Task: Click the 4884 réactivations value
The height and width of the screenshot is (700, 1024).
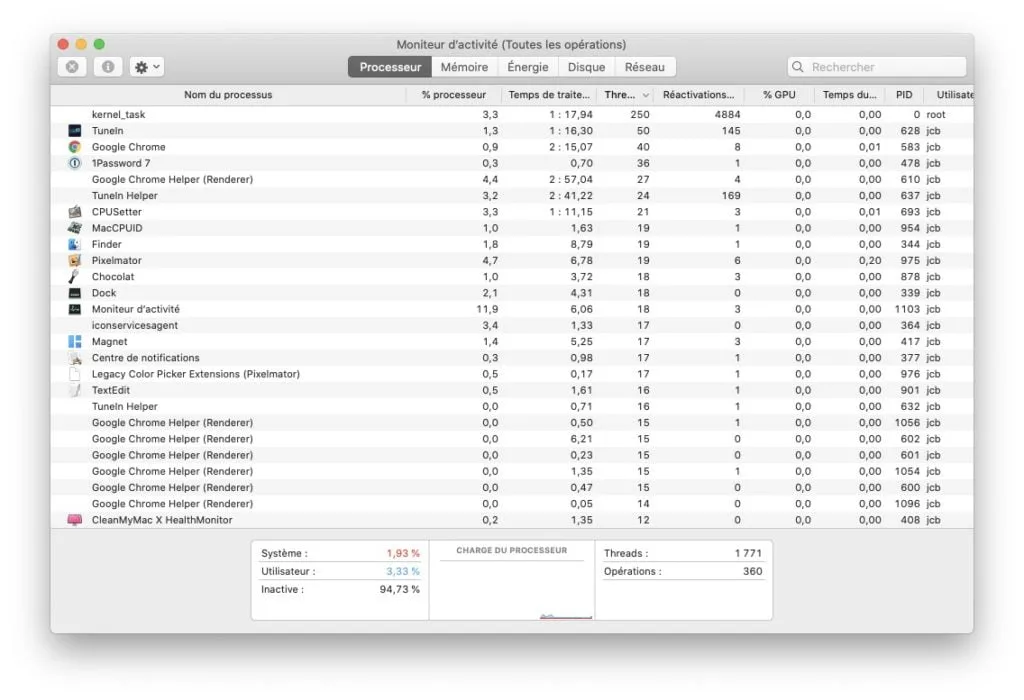Action: (x=728, y=114)
